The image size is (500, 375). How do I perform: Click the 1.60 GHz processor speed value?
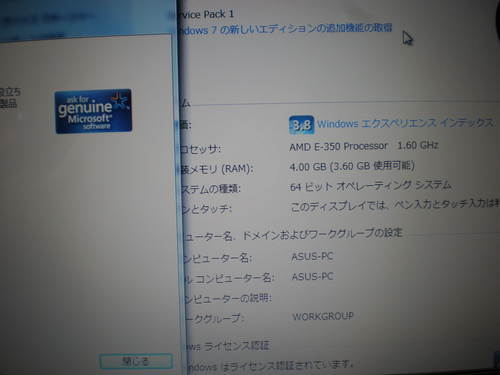click(418, 145)
